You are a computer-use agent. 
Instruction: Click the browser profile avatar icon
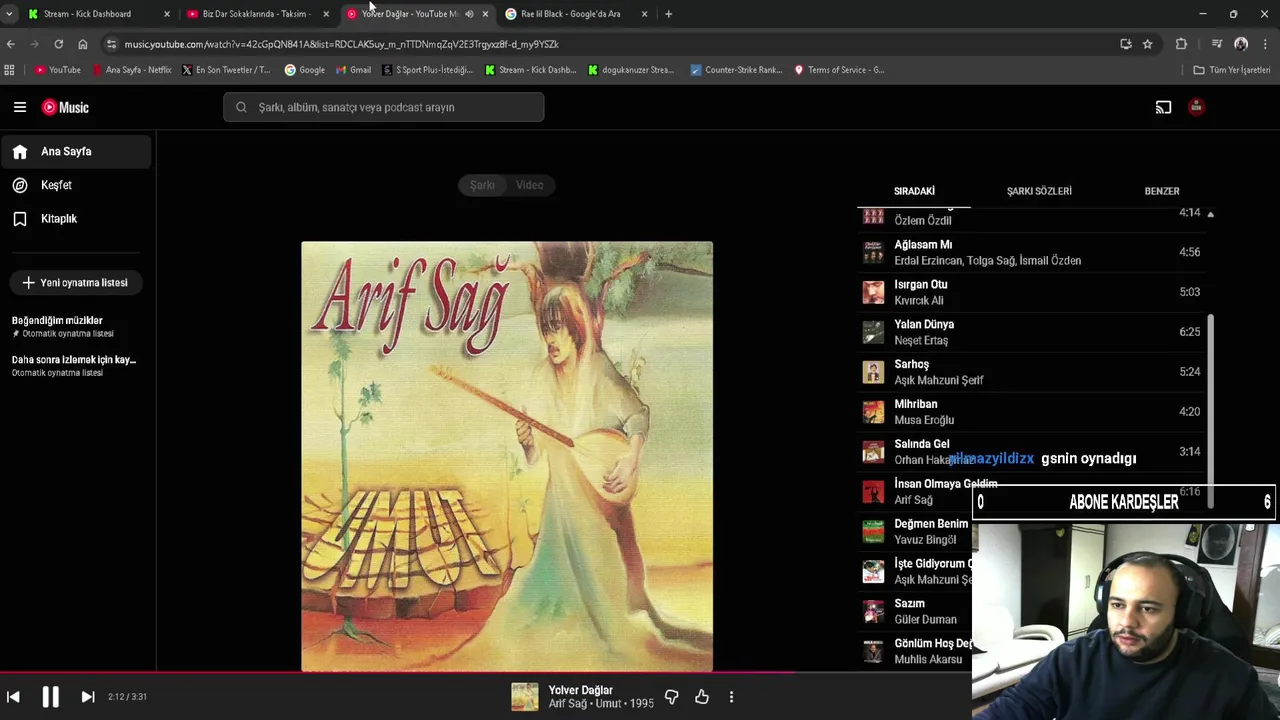pyautogui.click(x=1241, y=44)
